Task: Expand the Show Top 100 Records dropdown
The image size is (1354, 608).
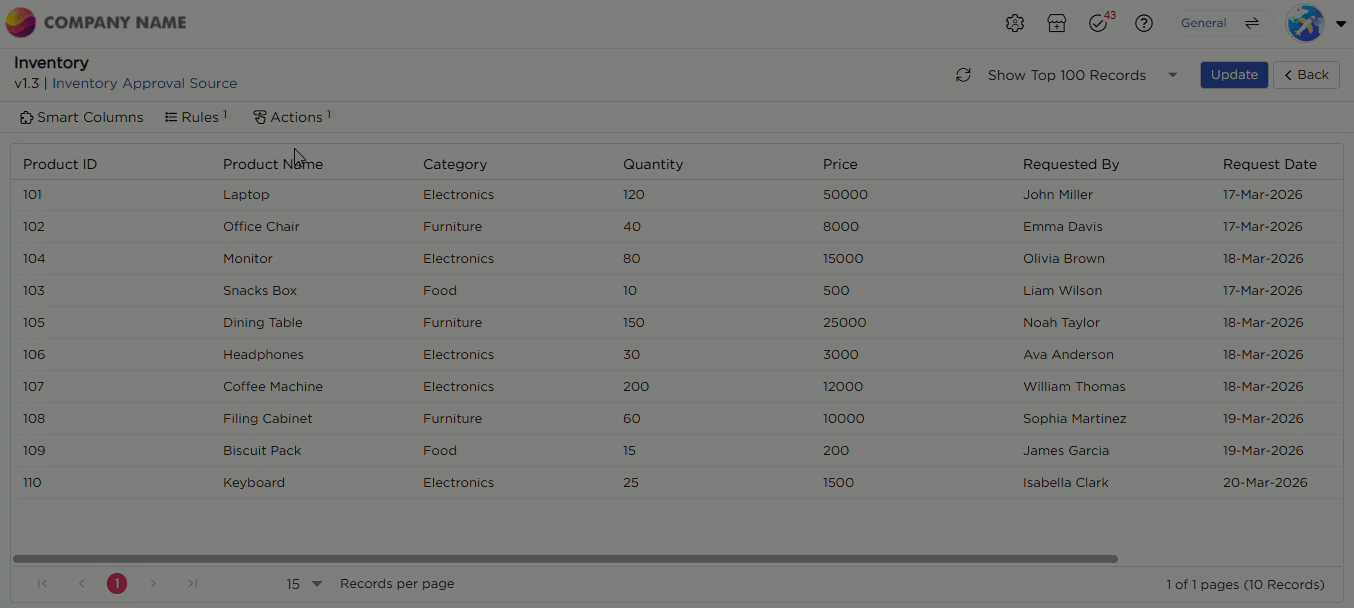Action: 1173,75
